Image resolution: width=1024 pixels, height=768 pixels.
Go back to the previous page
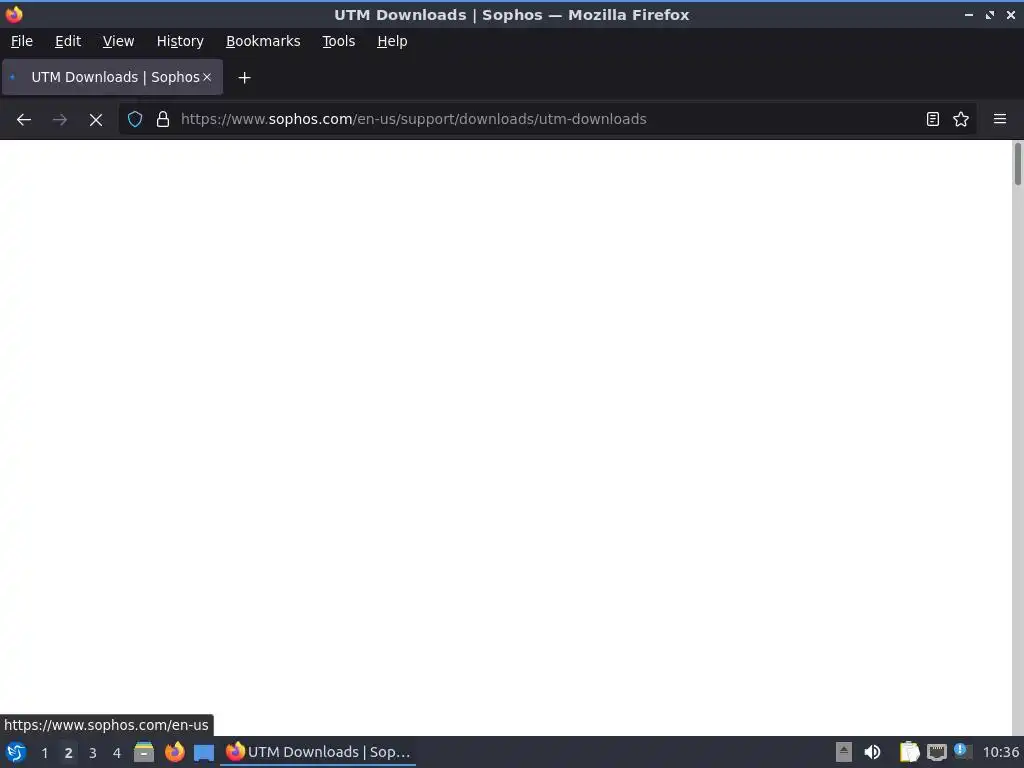click(x=24, y=120)
